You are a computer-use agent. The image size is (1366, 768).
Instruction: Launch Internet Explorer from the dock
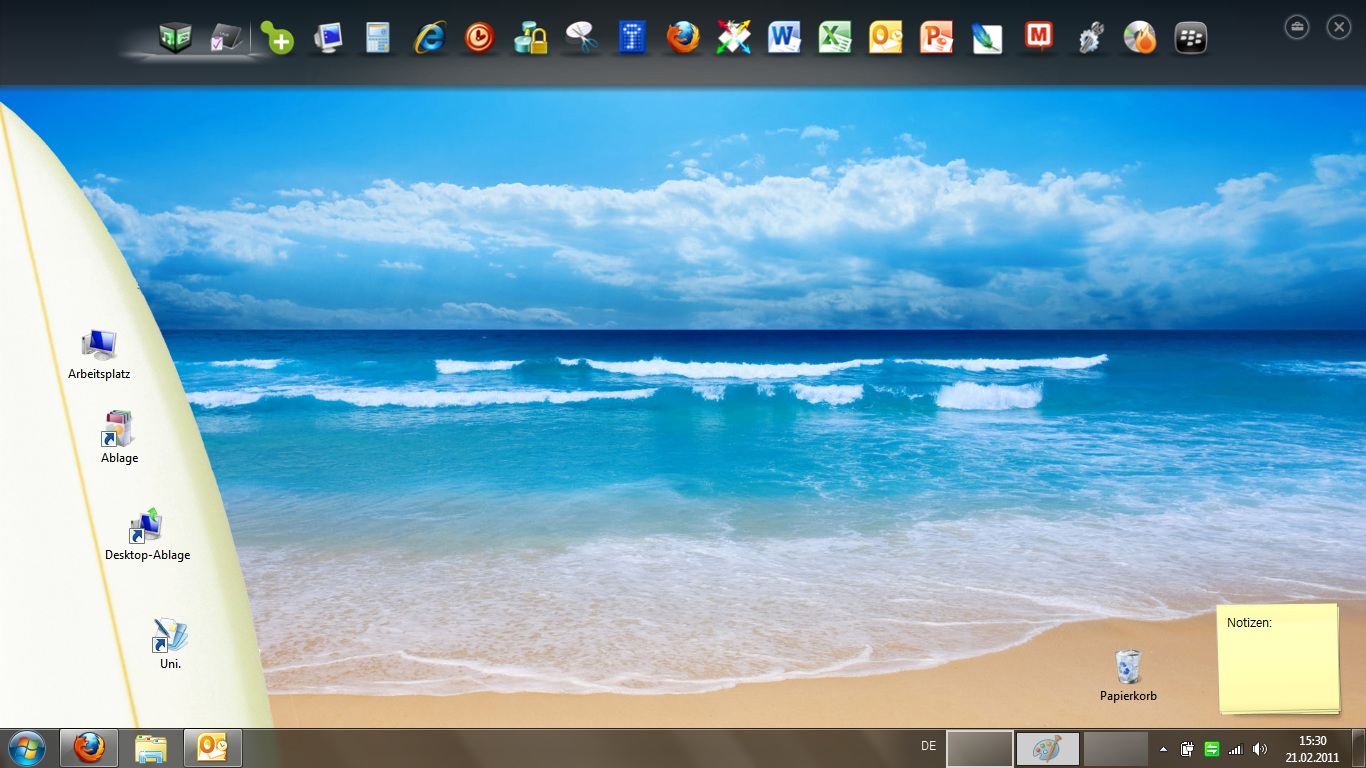pos(428,38)
